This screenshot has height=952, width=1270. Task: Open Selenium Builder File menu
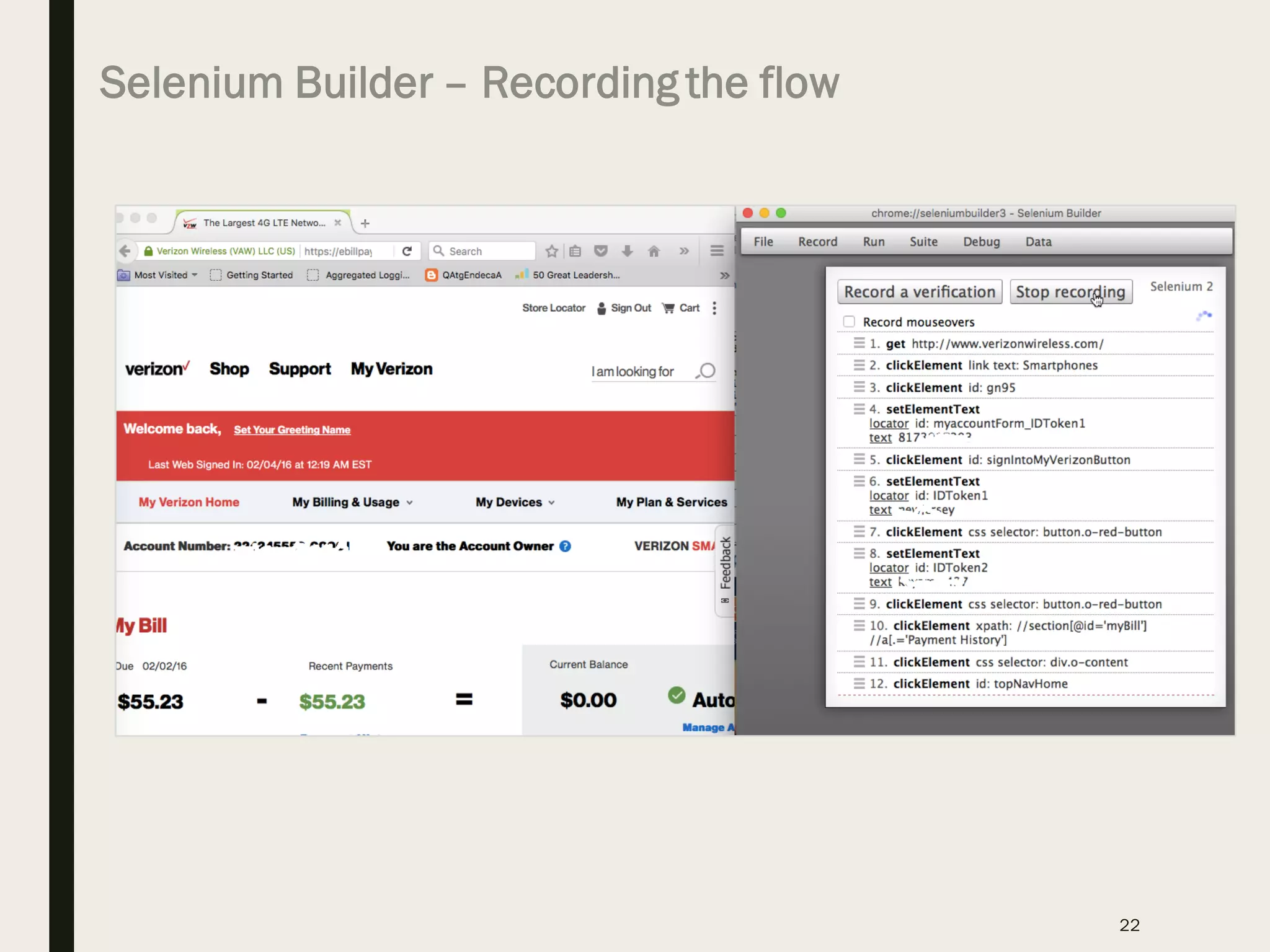click(763, 242)
